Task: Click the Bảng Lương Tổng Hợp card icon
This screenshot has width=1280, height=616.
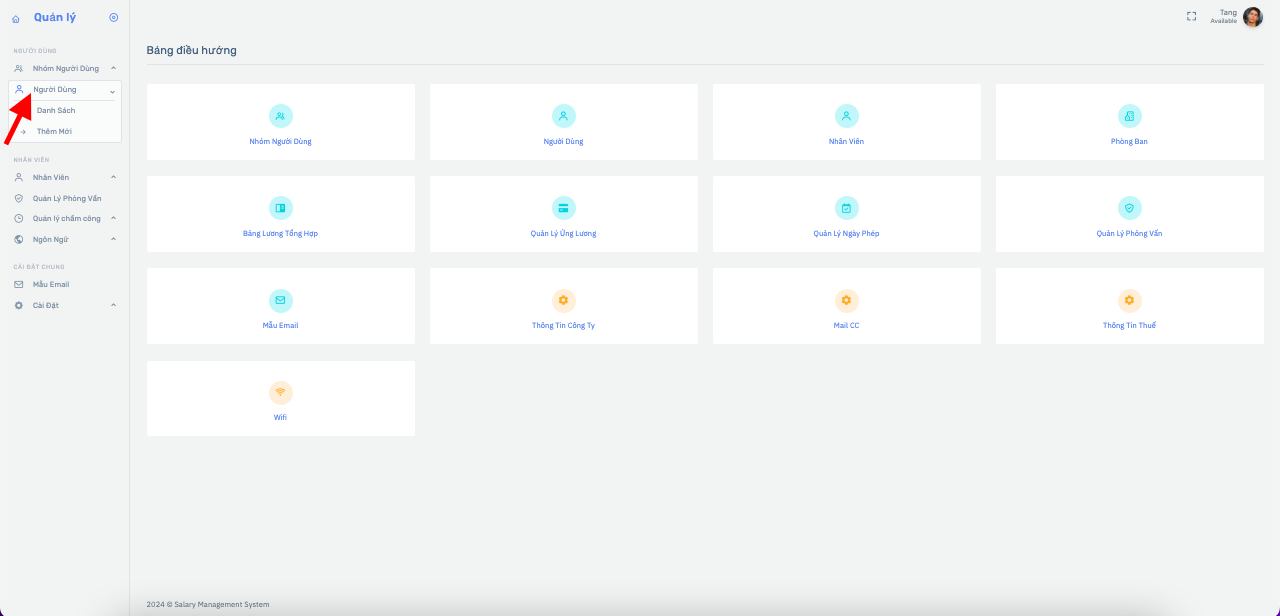Action: pos(281,208)
